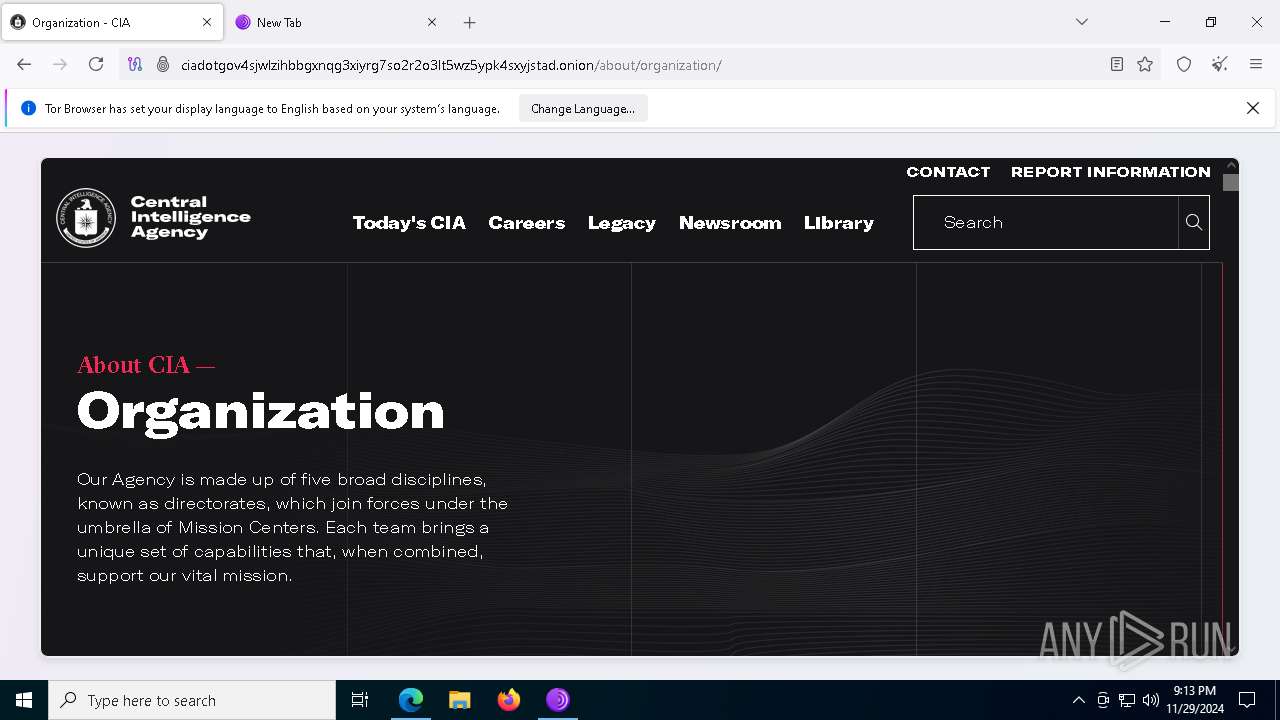The width and height of the screenshot is (1280, 720).
Task: Click the Central Intelligence Agency title
Action: click(x=190, y=217)
